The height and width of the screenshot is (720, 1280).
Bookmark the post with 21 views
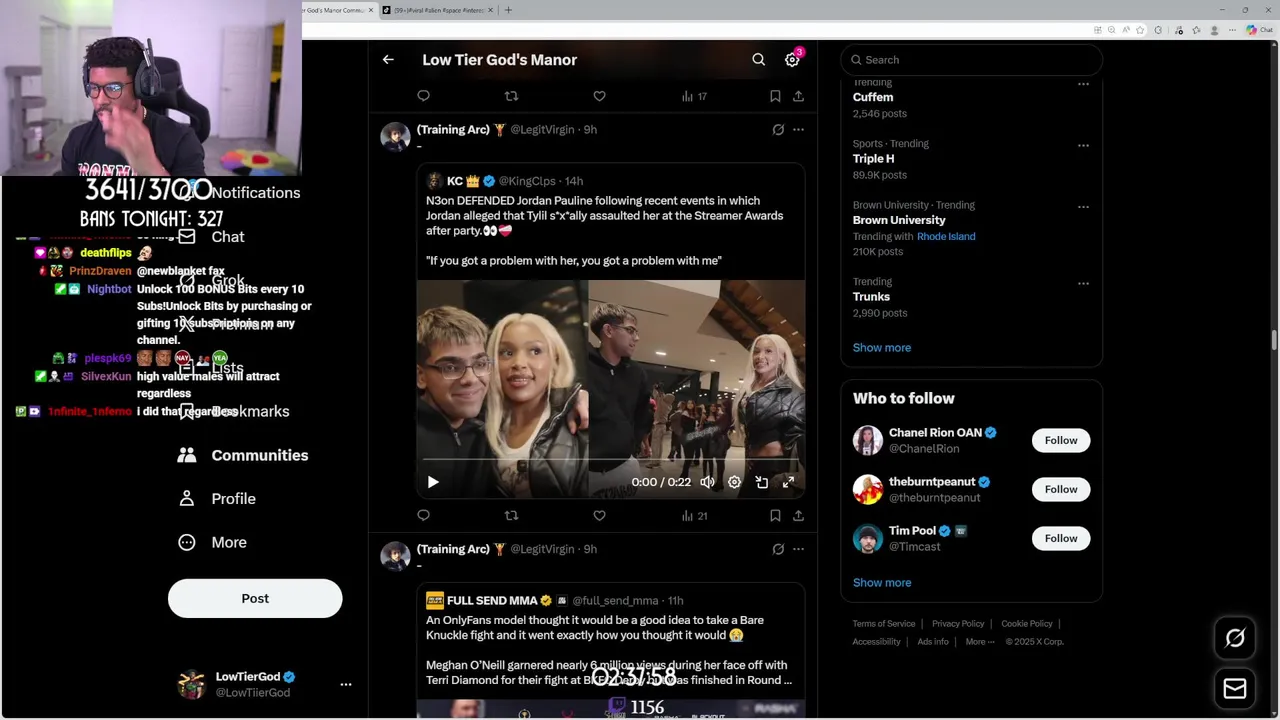[x=775, y=516]
